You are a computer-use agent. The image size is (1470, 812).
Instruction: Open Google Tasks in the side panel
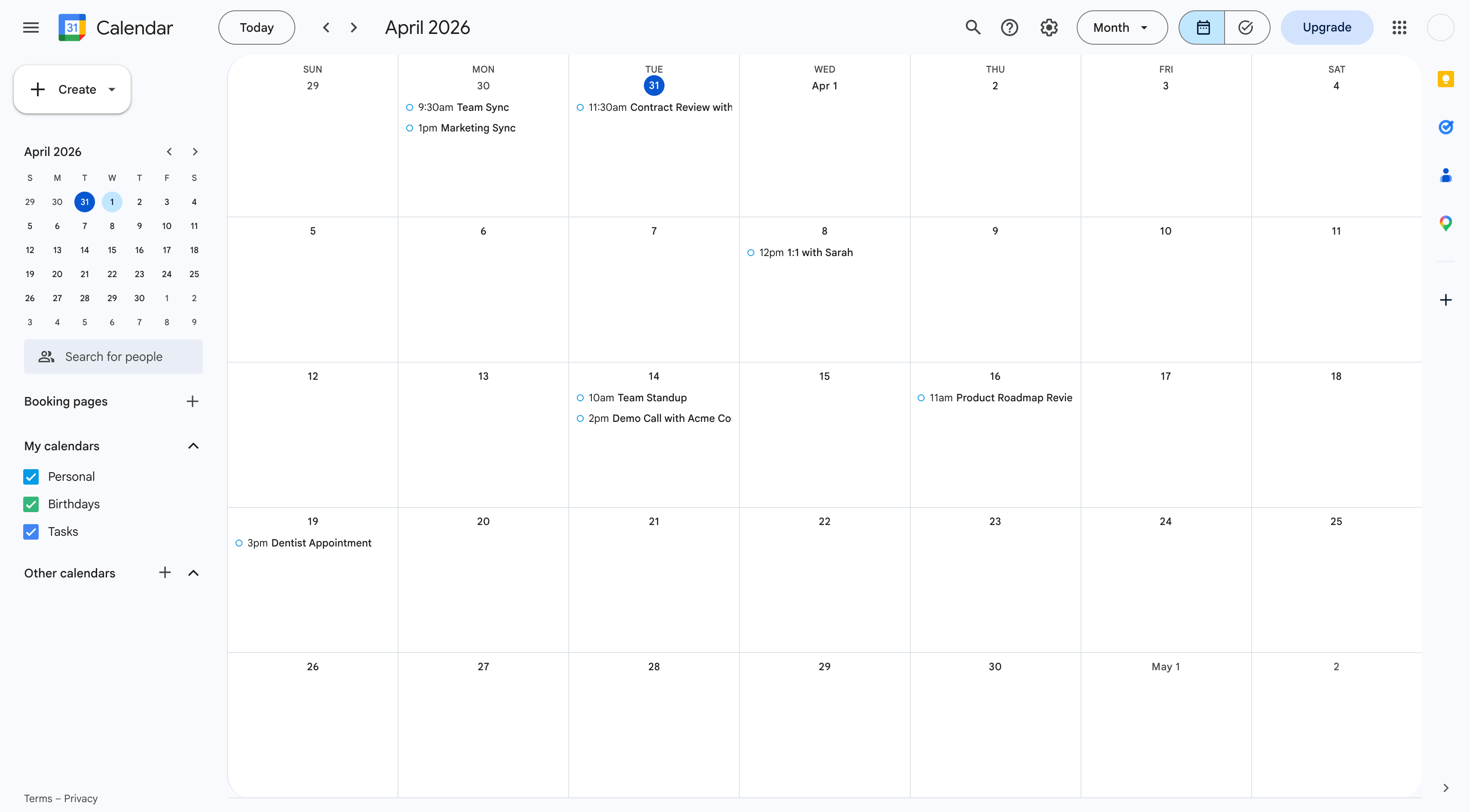(1446, 127)
